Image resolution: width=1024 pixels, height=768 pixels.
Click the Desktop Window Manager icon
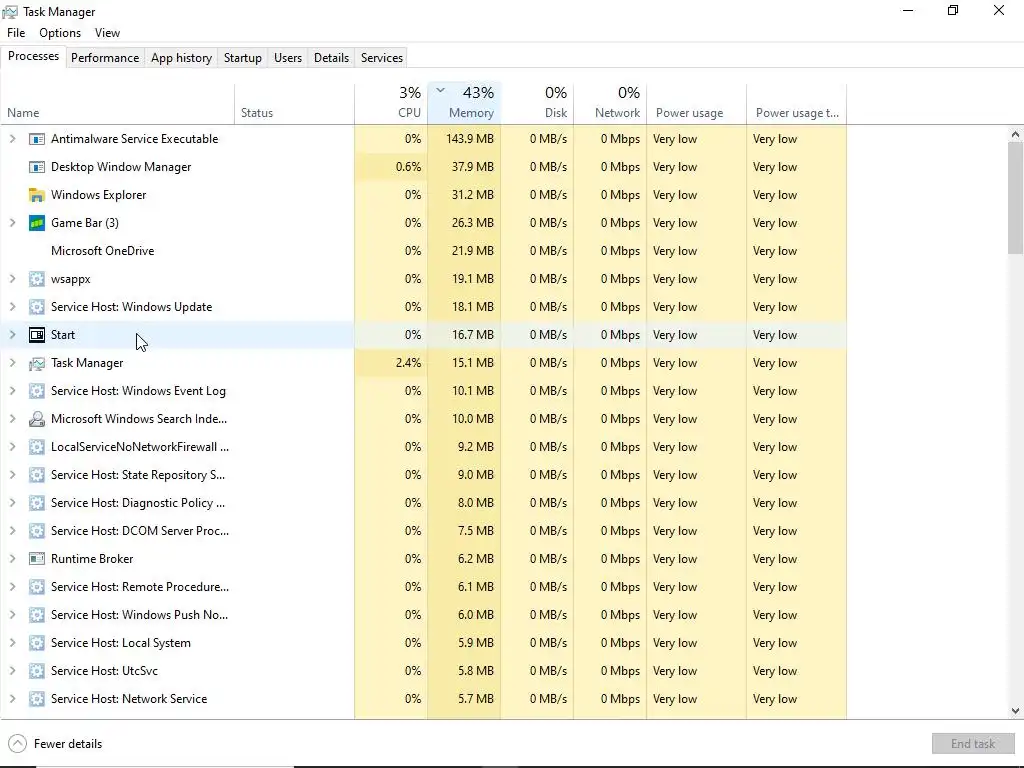pos(37,167)
